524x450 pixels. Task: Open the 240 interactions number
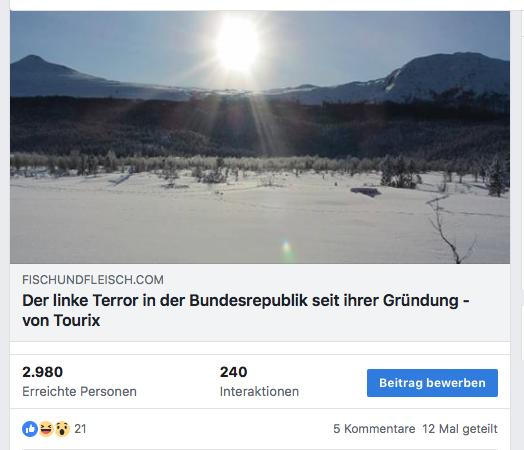pos(233,372)
